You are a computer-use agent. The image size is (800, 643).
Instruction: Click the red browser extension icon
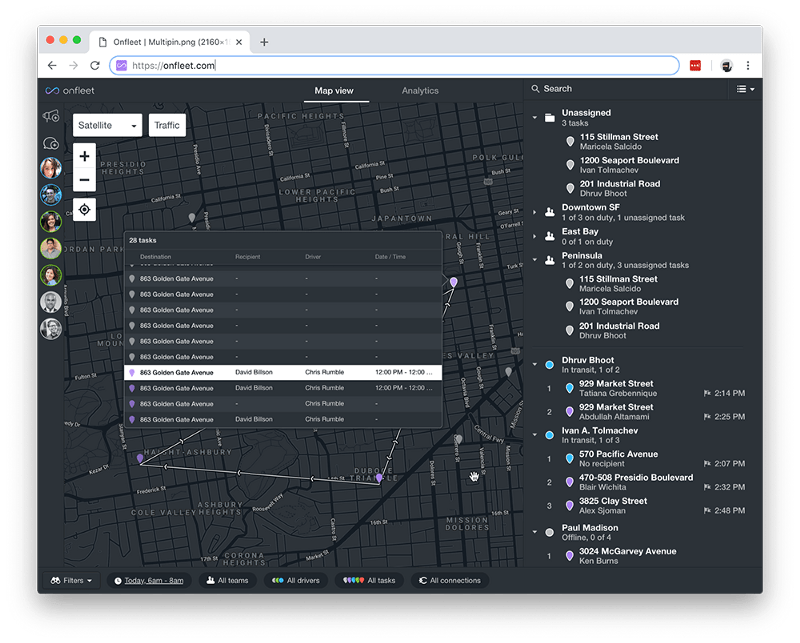[696, 66]
